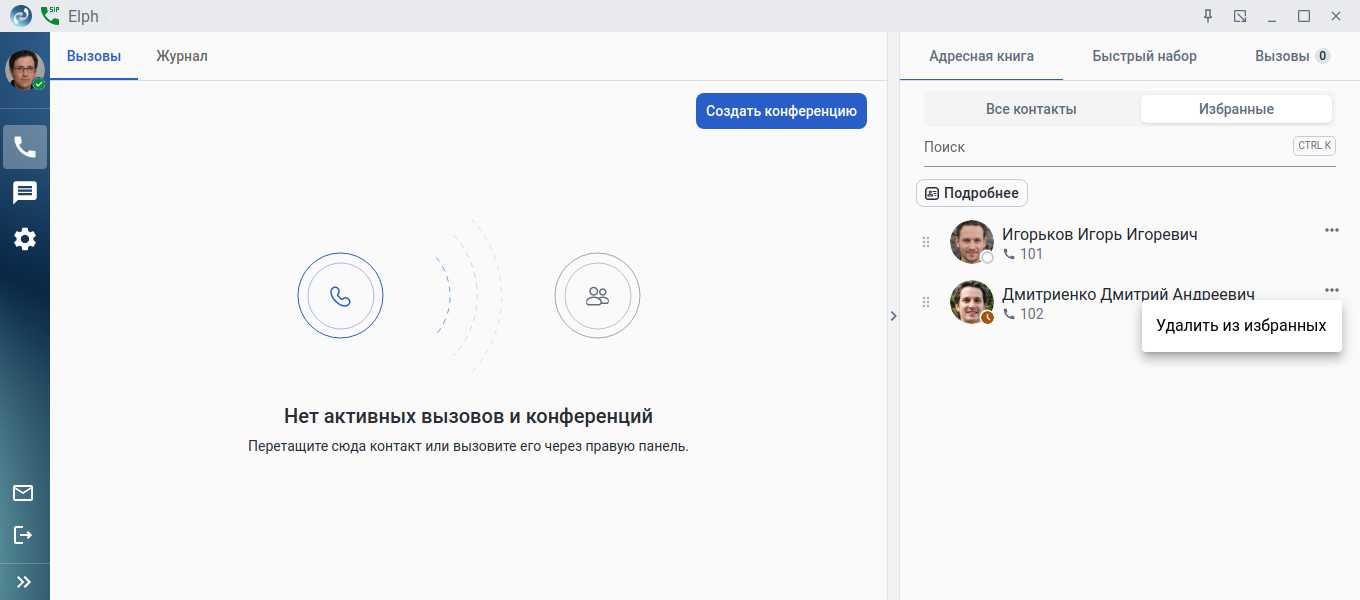This screenshot has height=600, width=1360.
Task: Open the chat messages sidebar icon
Action: [x=25, y=193]
